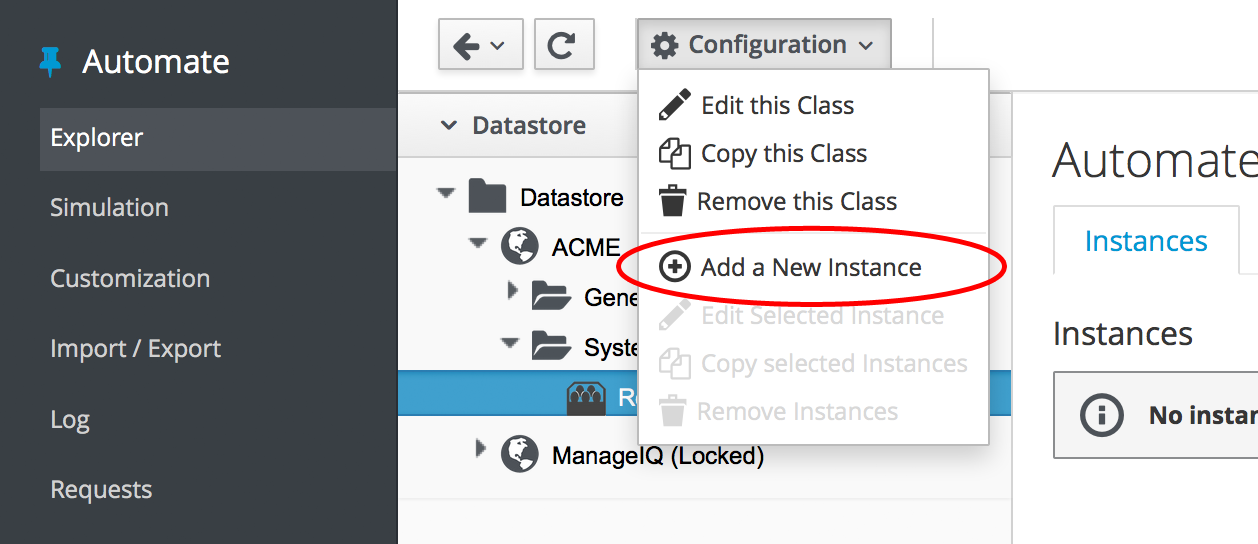The width and height of the screenshot is (1258, 544).
Task: Click the ManageIQ (Locked) globe icon
Action: (520, 456)
